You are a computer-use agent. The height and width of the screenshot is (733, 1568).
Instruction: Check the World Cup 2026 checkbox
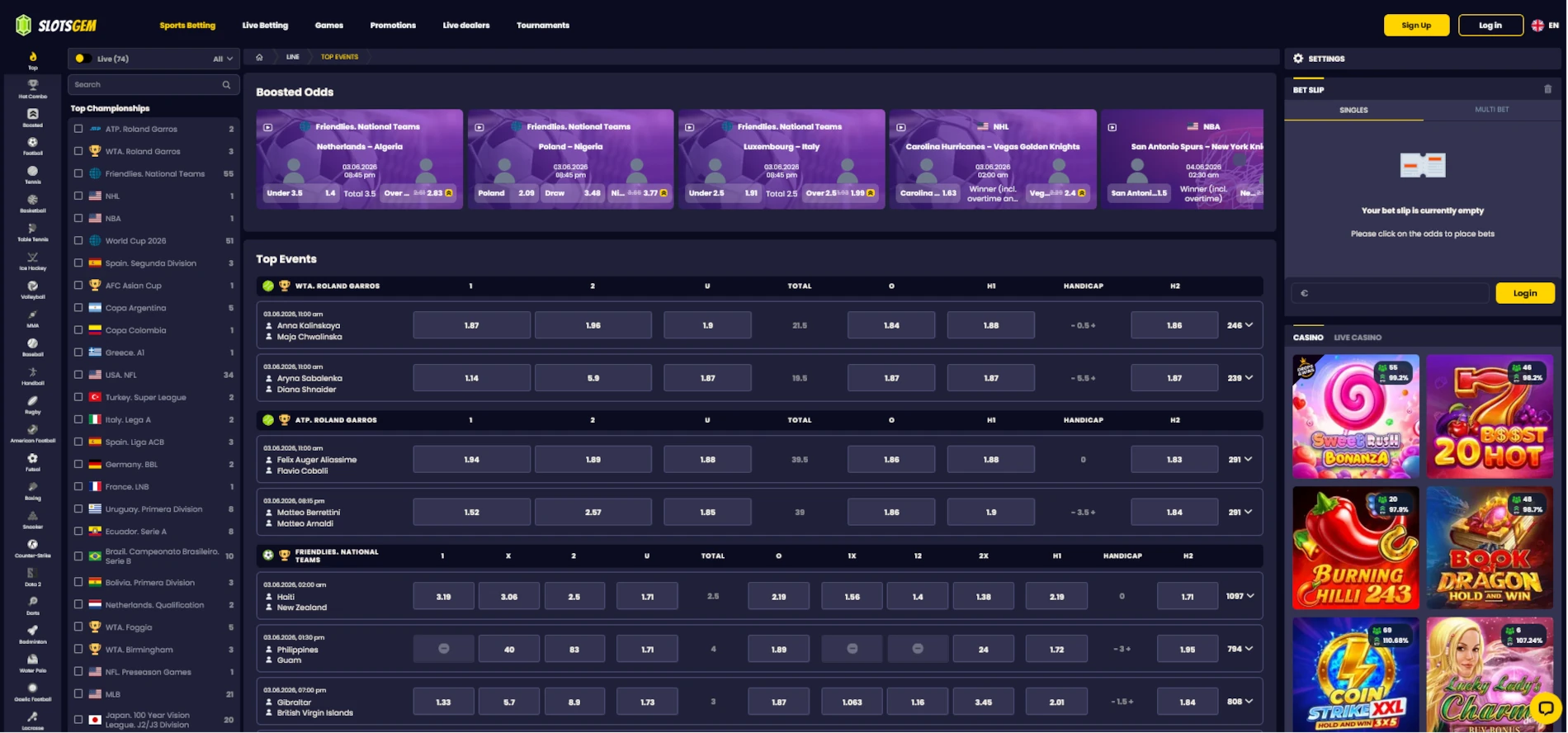coord(78,240)
